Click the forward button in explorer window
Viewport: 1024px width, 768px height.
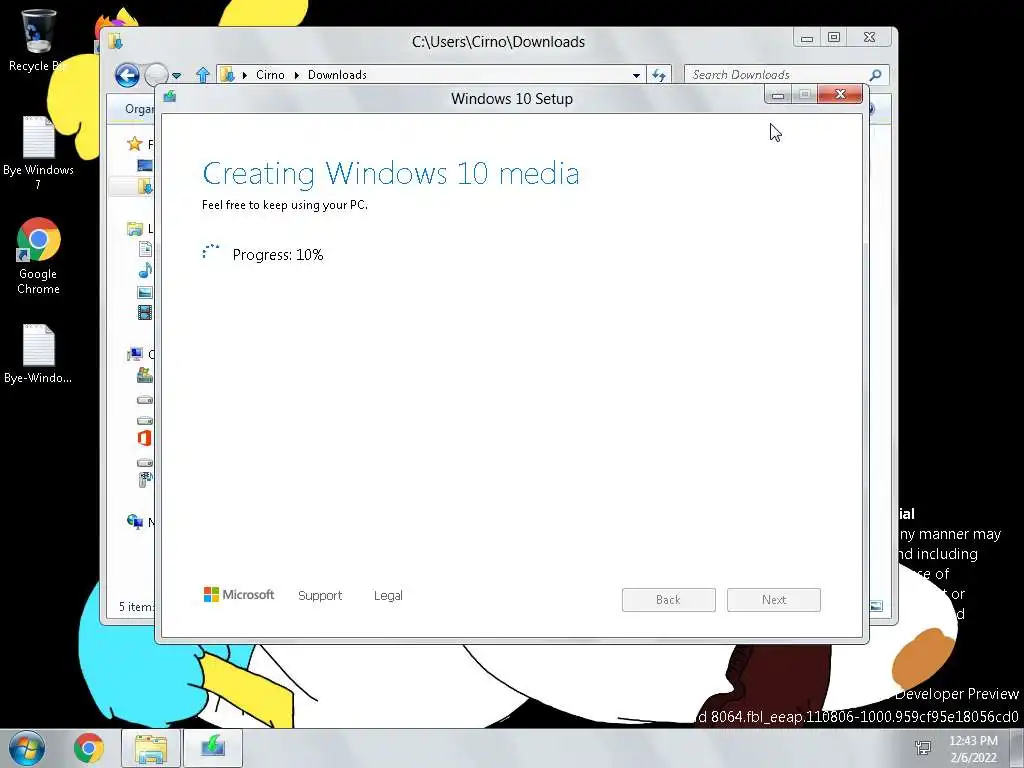[x=156, y=75]
